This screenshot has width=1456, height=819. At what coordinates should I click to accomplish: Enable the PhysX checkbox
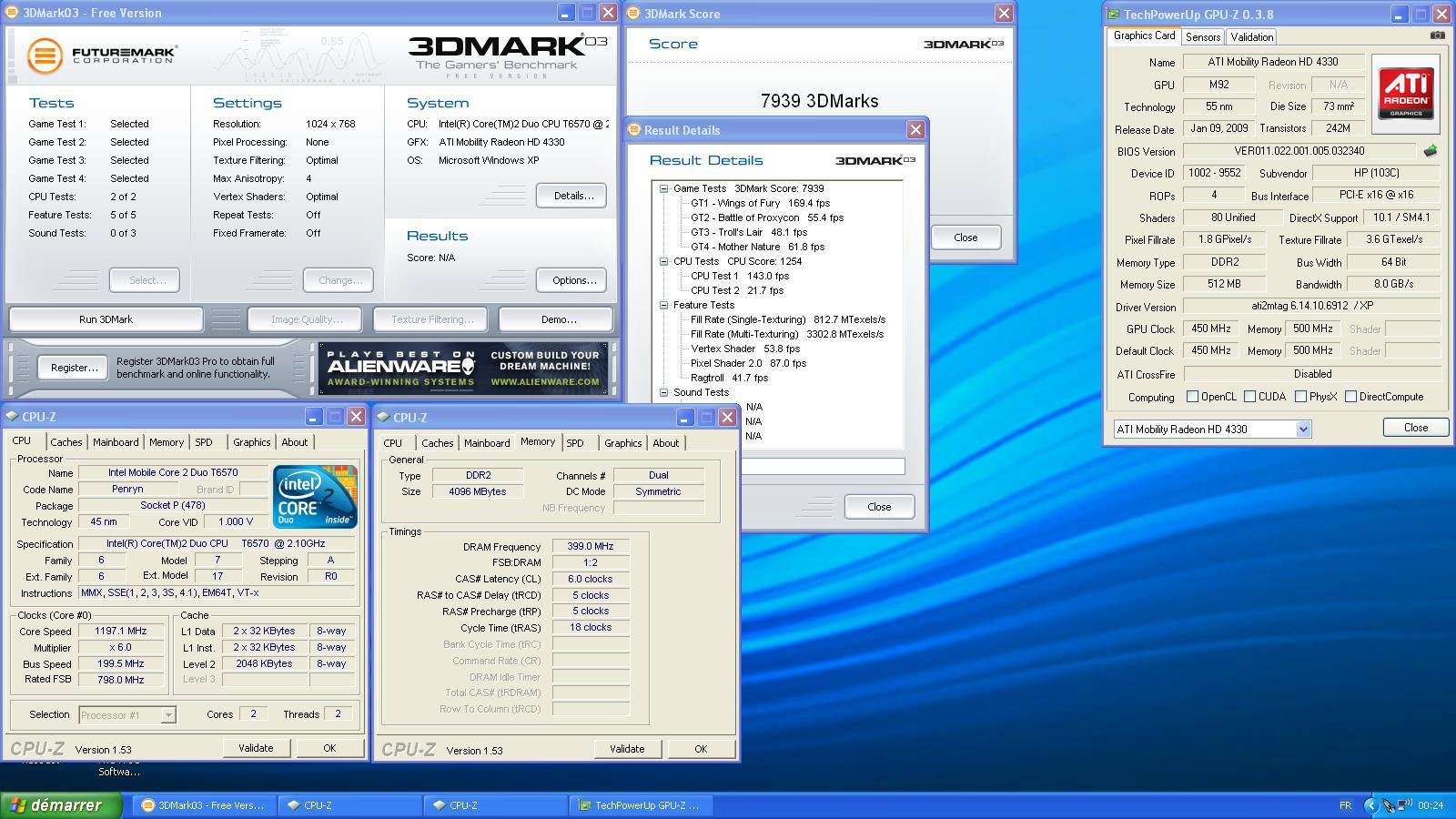(x=1300, y=397)
